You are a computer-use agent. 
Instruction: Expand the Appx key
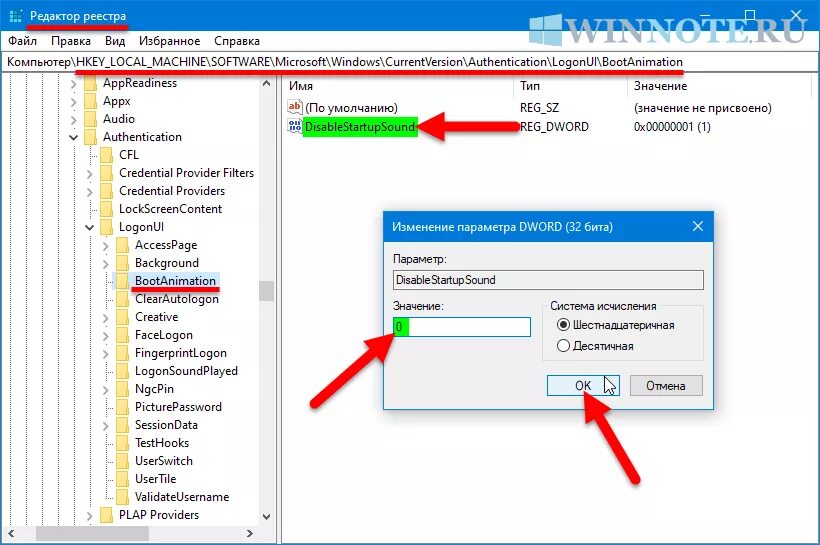(74, 101)
